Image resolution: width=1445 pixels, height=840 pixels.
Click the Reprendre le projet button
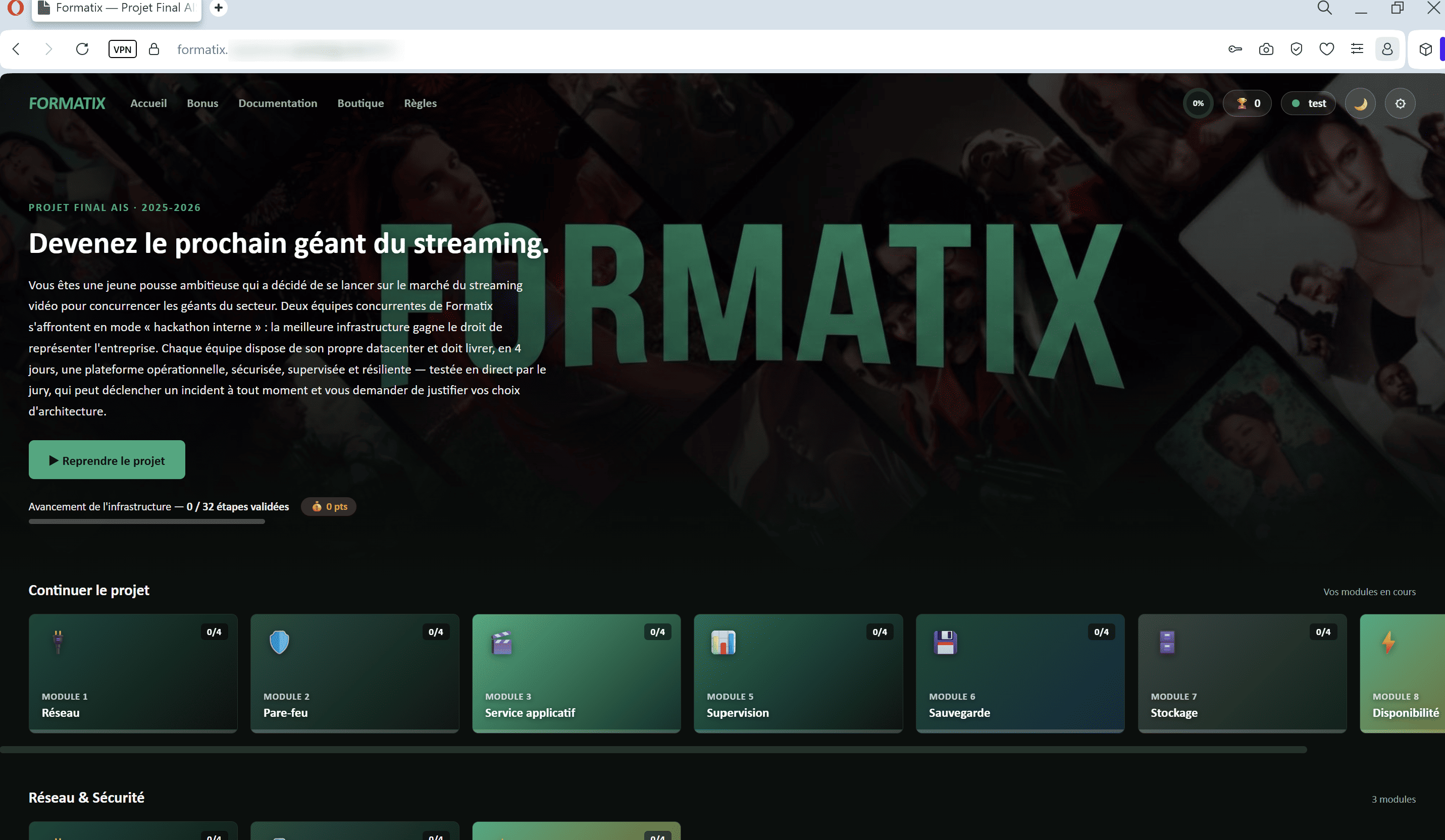click(x=107, y=460)
